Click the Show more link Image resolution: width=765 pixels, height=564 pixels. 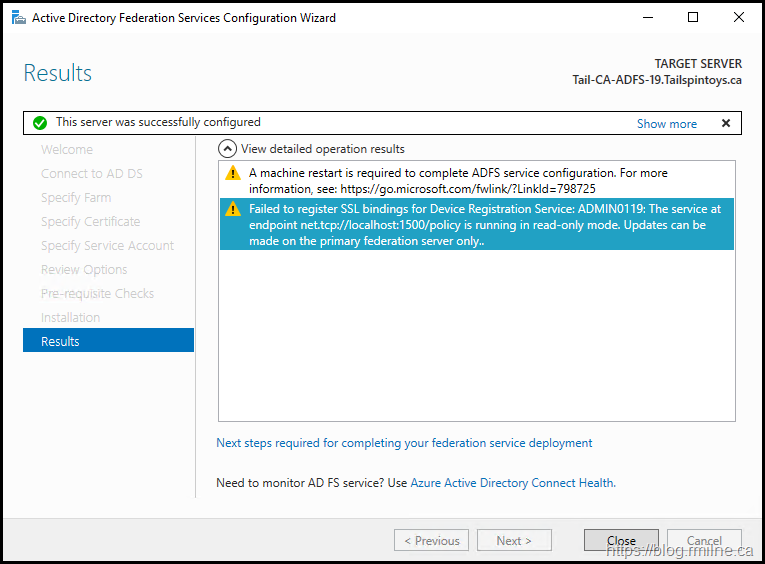(666, 124)
